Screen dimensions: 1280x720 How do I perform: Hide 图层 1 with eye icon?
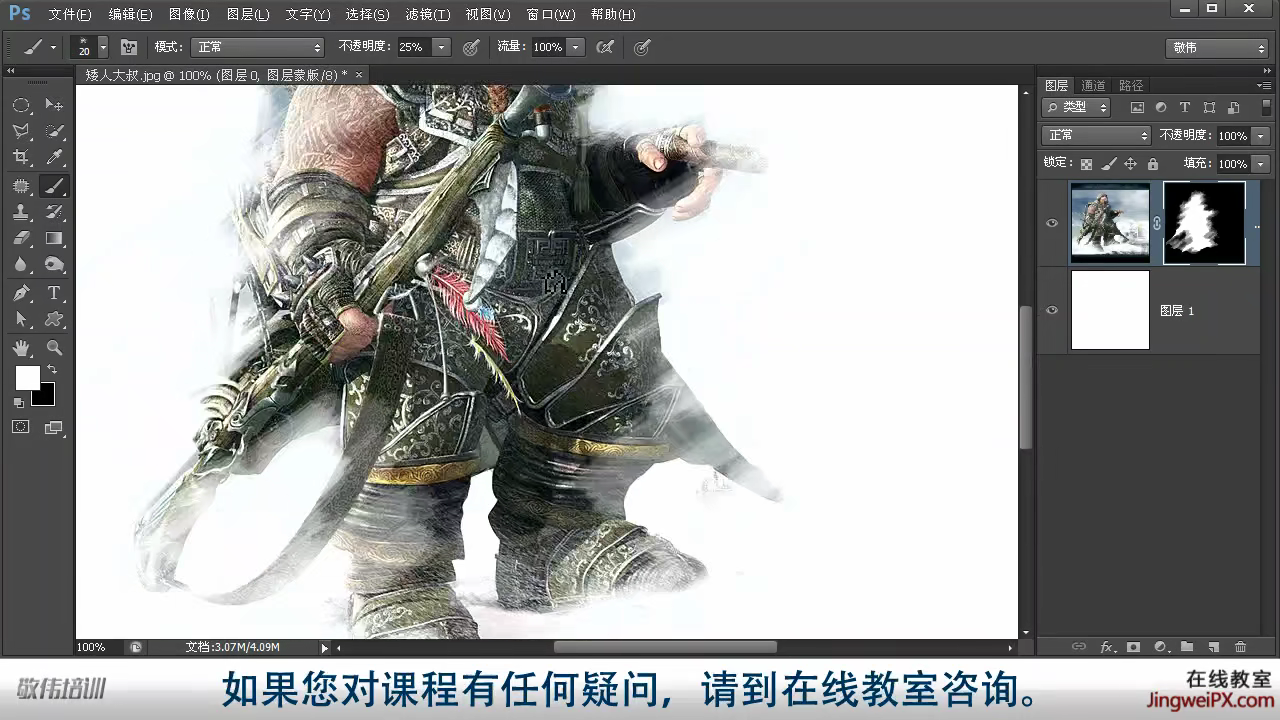1052,310
